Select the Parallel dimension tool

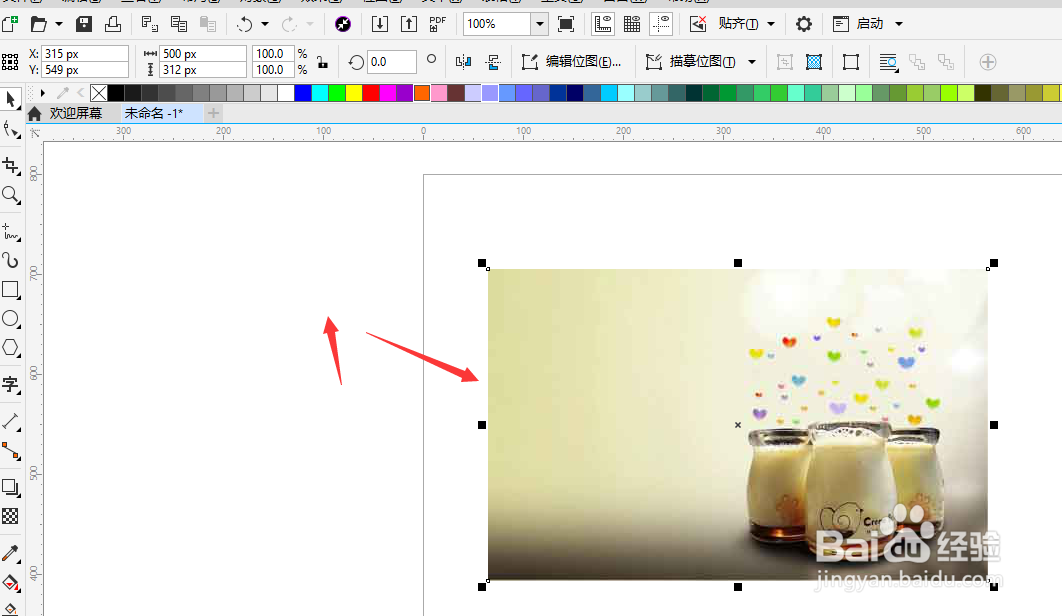pos(11,422)
